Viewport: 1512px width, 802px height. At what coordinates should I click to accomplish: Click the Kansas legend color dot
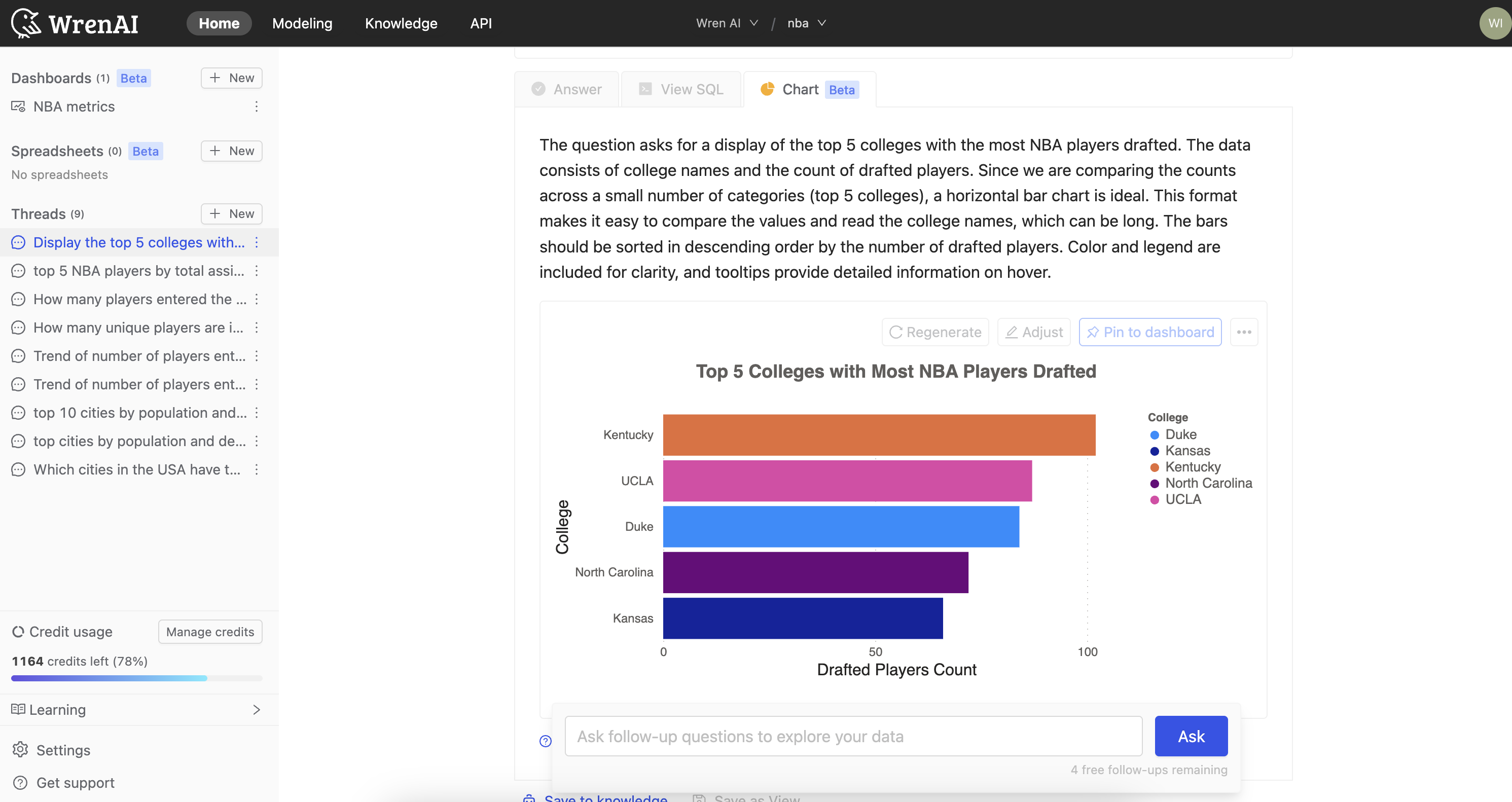[x=1154, y=451]
